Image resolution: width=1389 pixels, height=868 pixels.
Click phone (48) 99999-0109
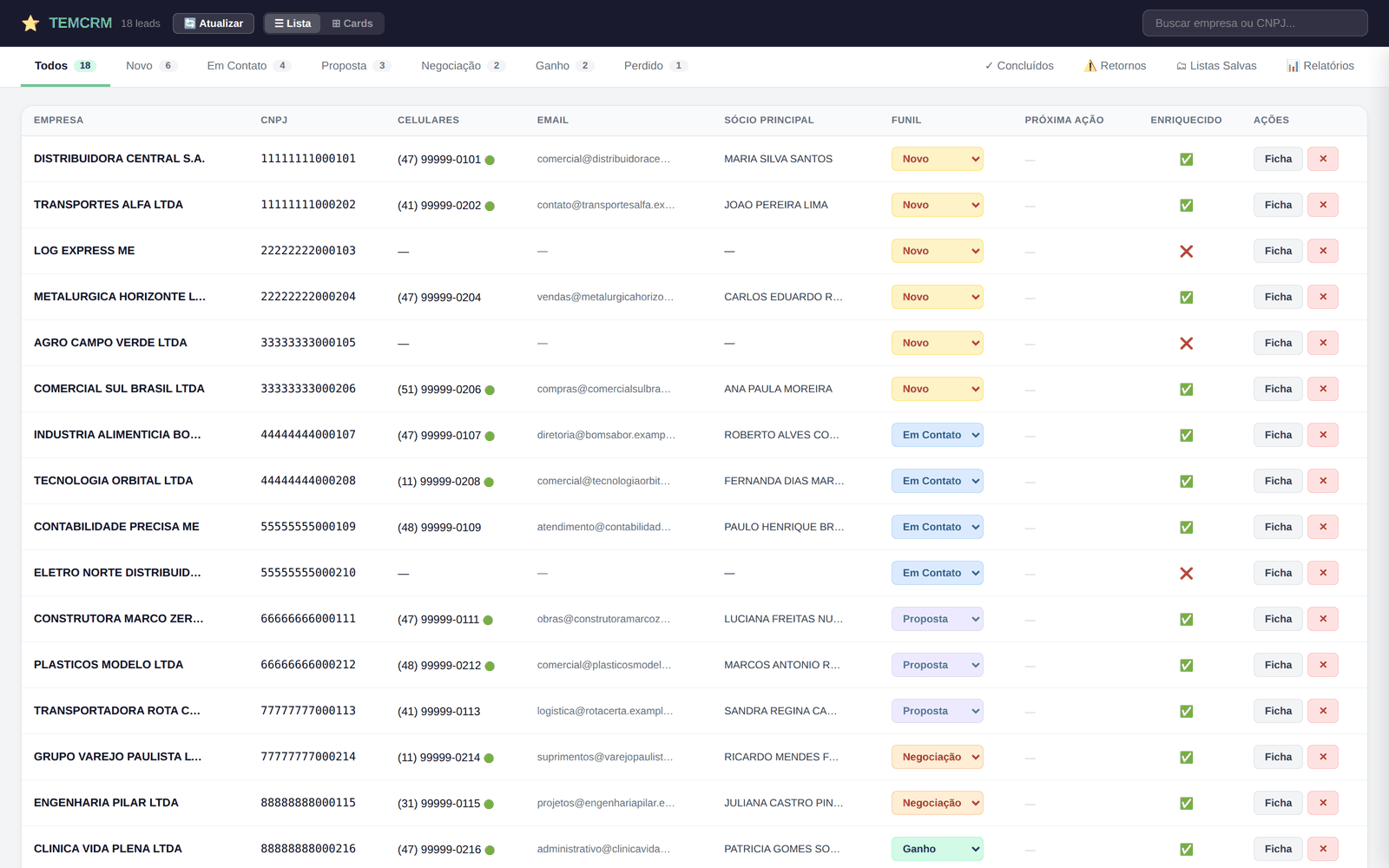tap(439, 528)
